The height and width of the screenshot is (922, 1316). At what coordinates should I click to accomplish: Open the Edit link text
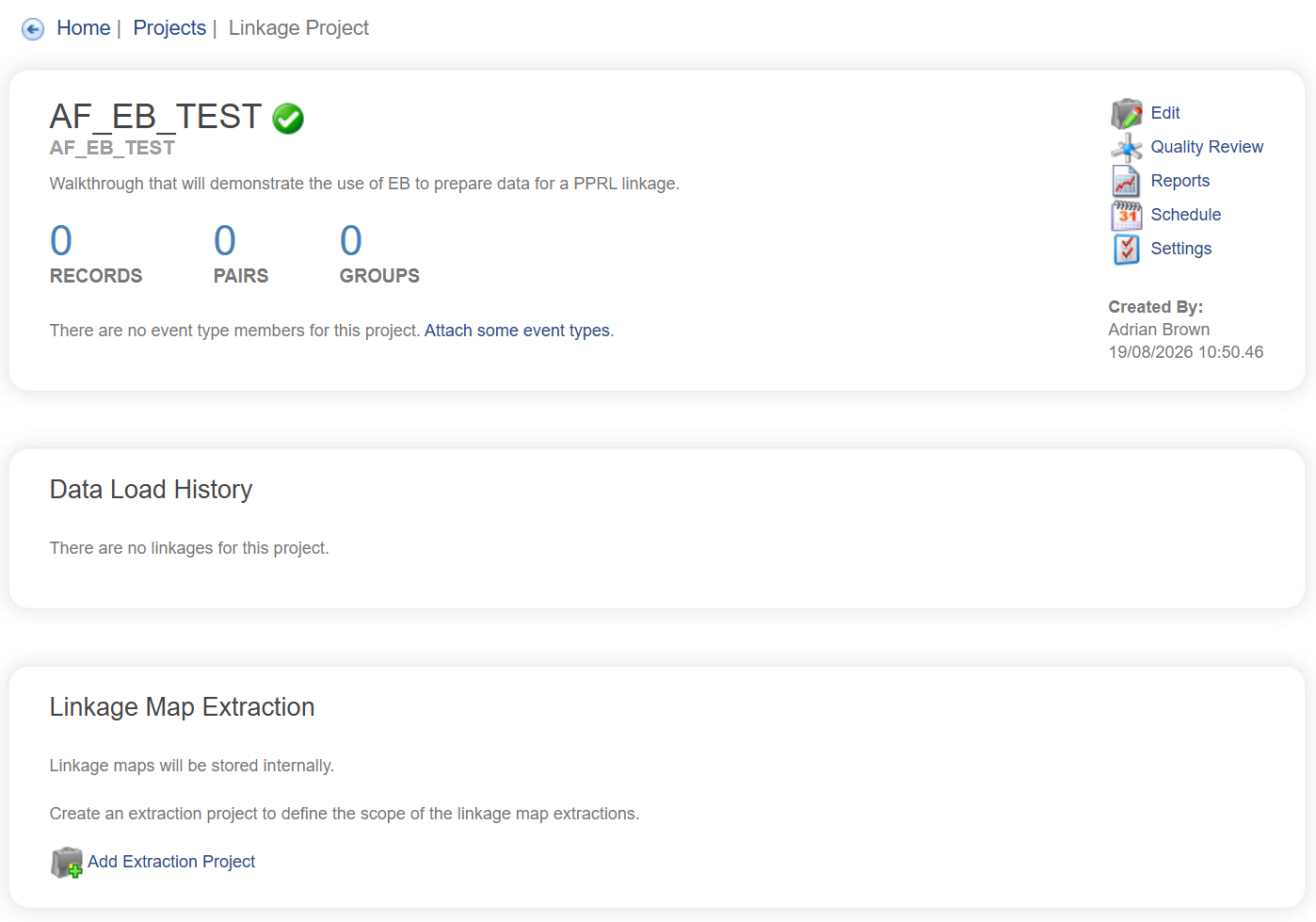pos(1165,113)
